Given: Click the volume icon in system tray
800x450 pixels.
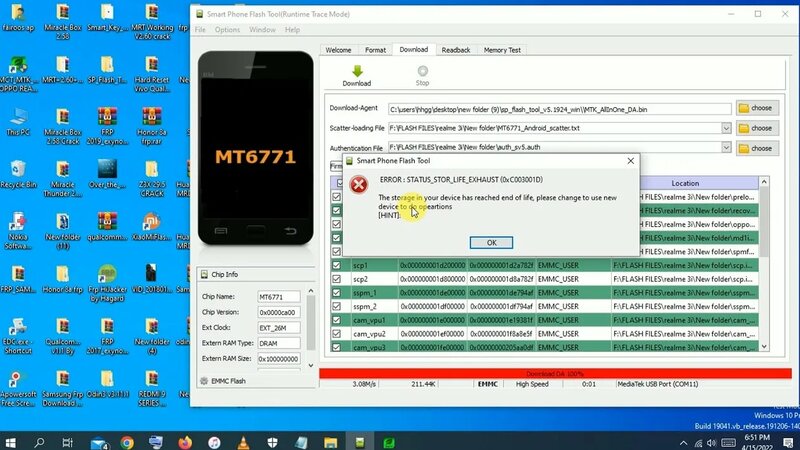Looking at the screenshot, I should pos(712,443).
